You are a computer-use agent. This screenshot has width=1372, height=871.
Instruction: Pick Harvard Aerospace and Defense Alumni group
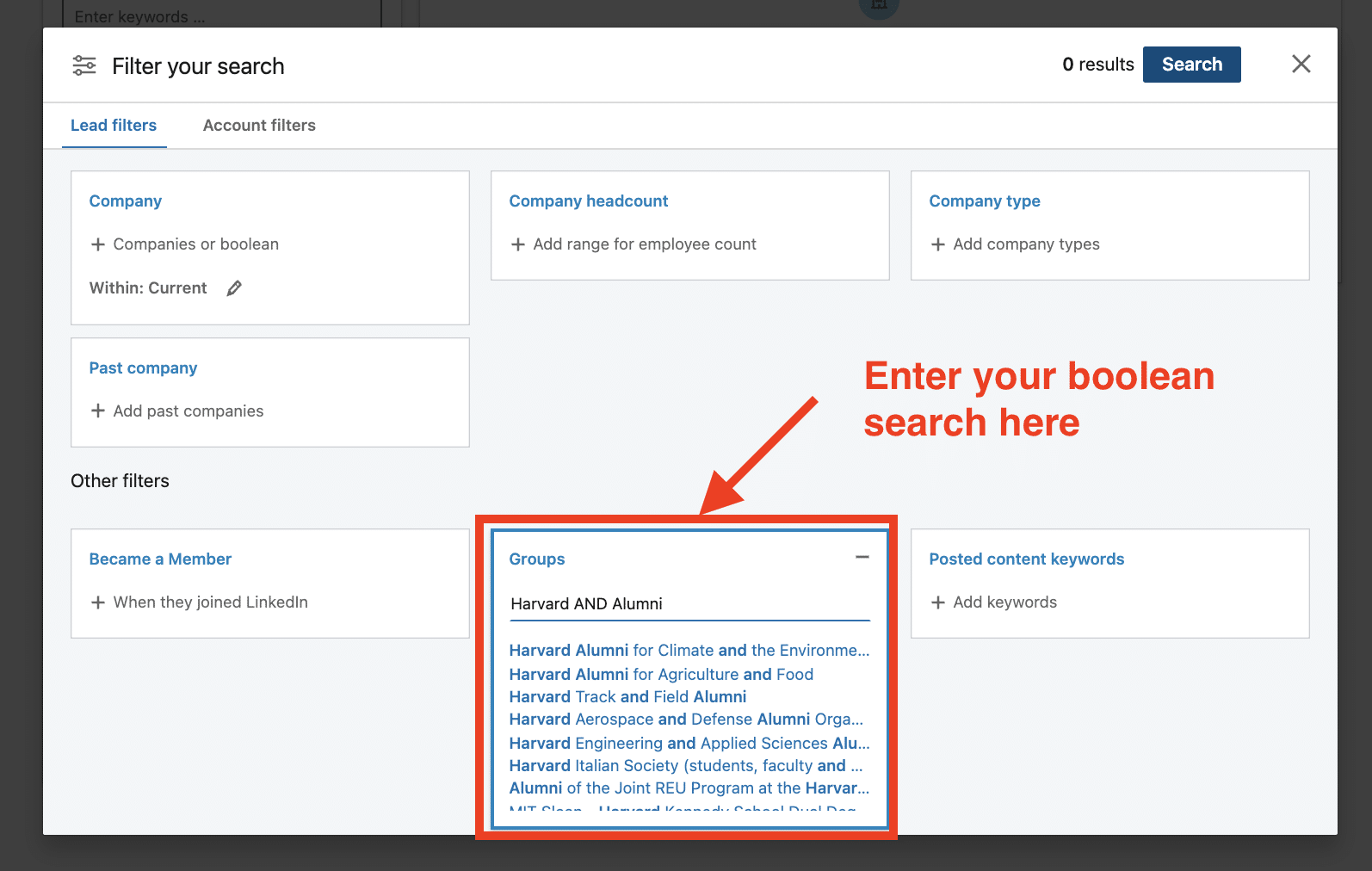click(x=686, y=720)
